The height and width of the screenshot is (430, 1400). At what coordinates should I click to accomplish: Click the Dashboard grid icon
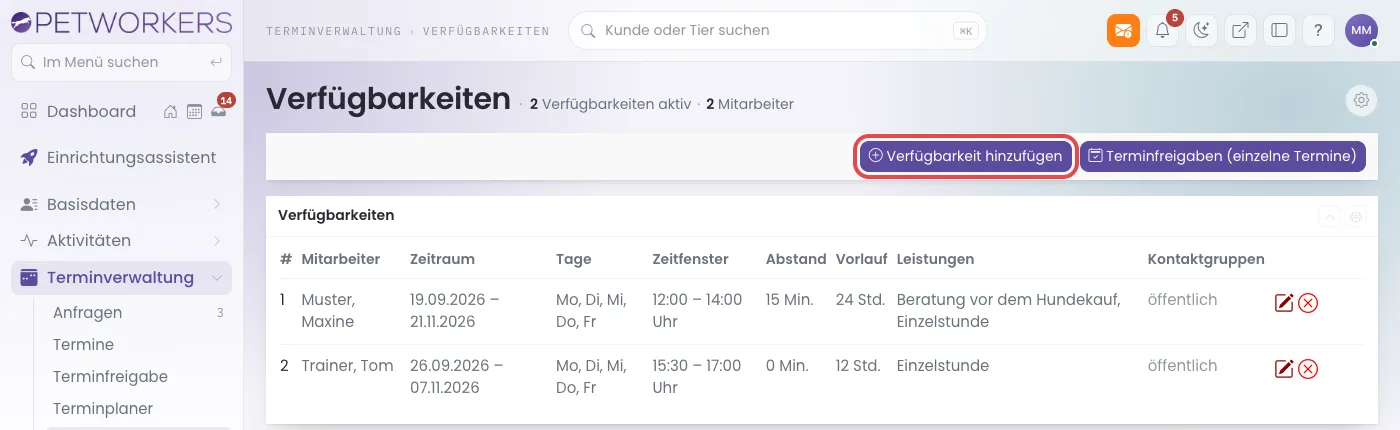[x=29, y=111]
